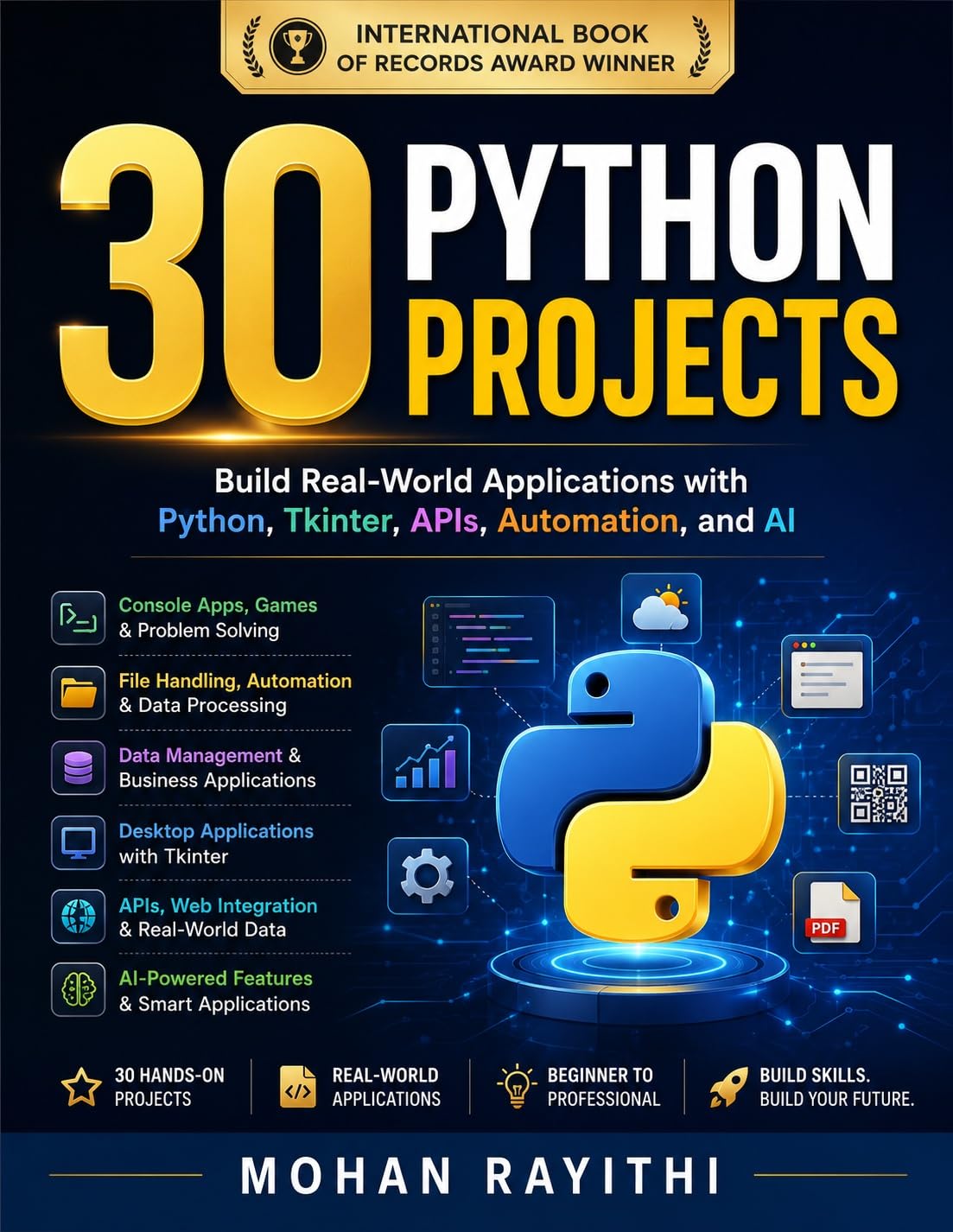The width and height of the screenshot is (953, 1232).
Task: Click the purple database icon beside Data Management
Action: coord(78,767)
